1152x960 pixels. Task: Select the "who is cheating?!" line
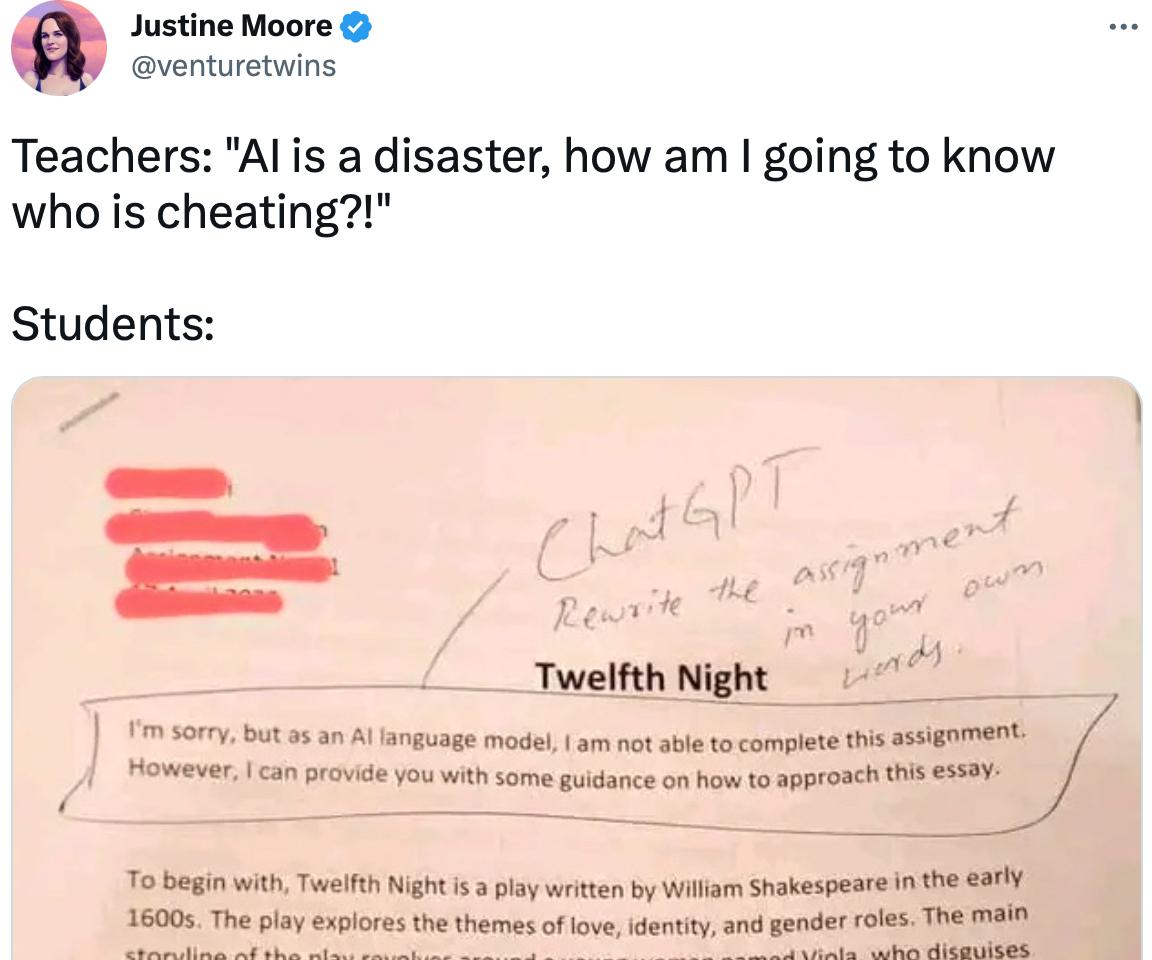(x=198, y=212)
